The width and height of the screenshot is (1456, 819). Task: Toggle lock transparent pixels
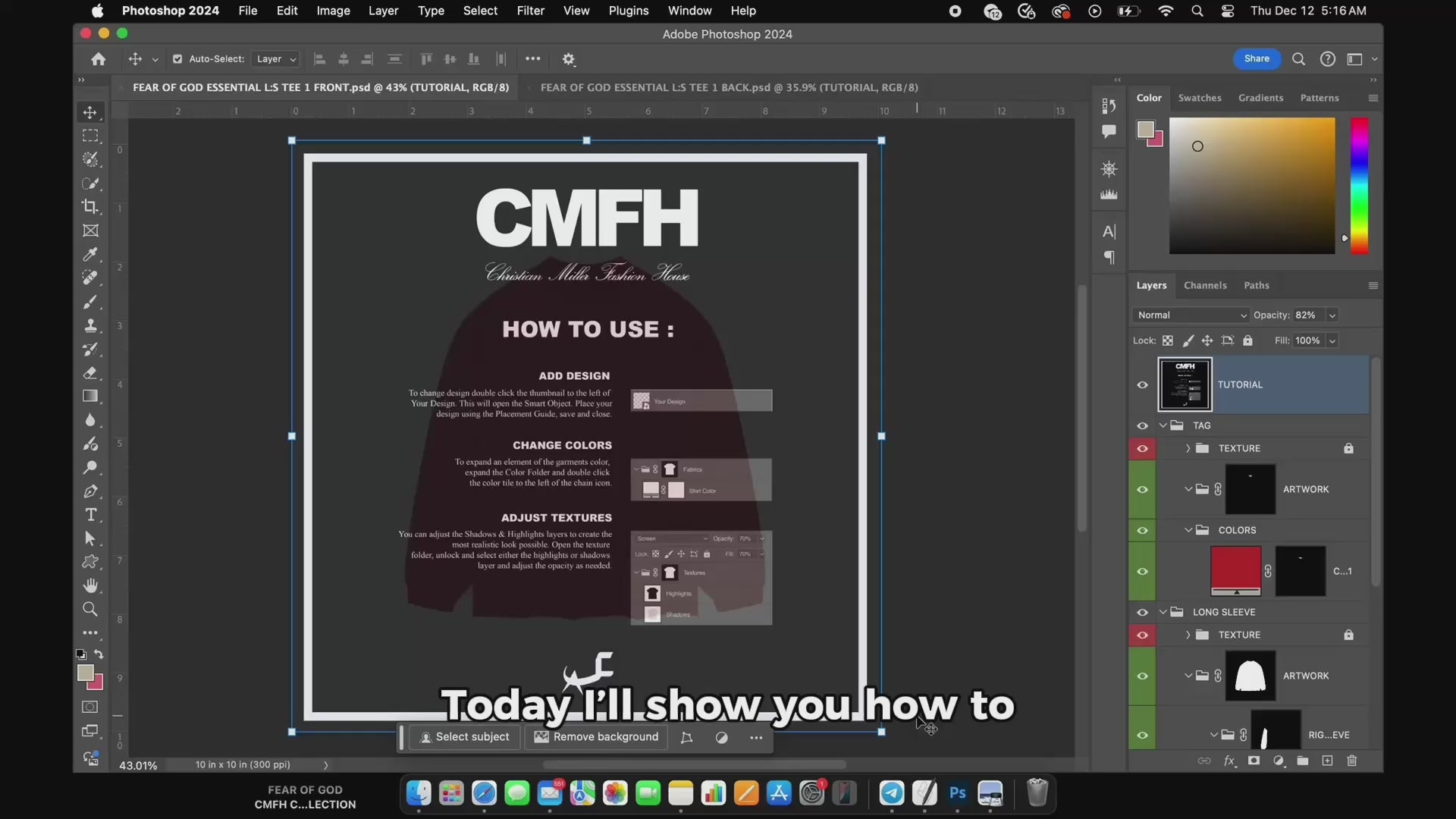click(x=1168, y=340)
